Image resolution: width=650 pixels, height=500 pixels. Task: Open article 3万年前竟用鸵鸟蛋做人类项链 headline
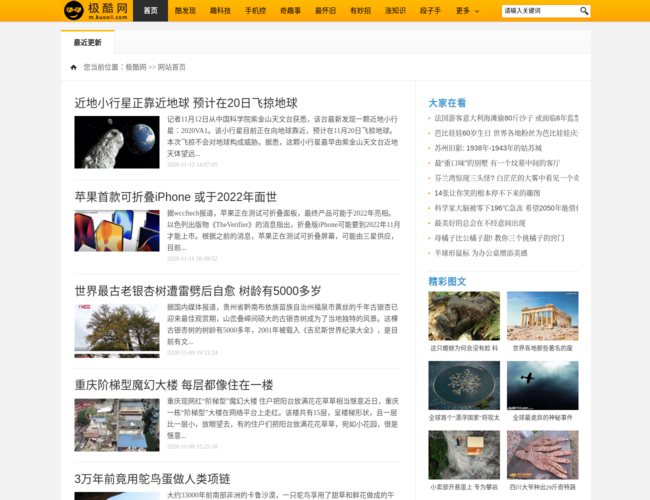point(153,479)
